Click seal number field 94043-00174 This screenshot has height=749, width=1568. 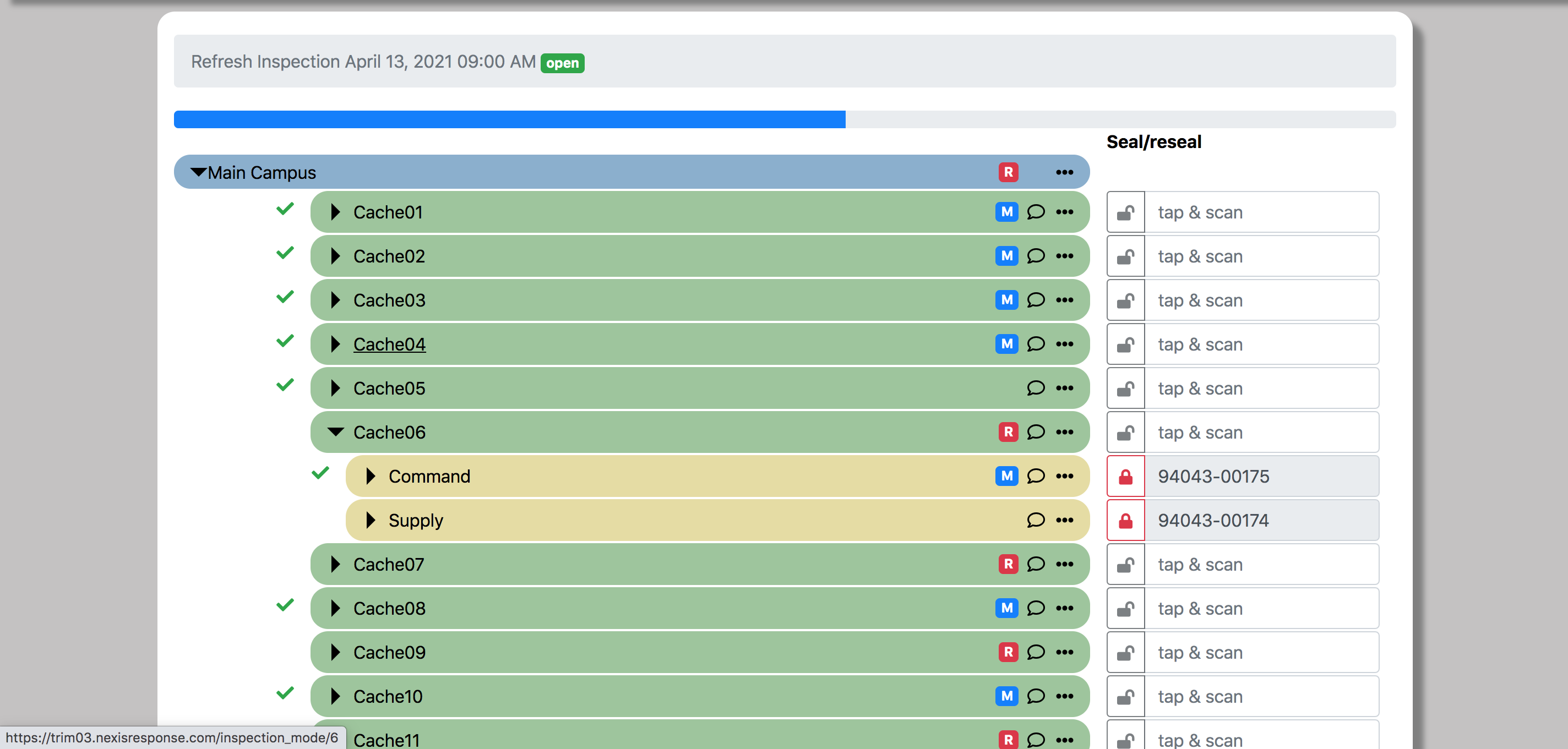coord(1261,520)
